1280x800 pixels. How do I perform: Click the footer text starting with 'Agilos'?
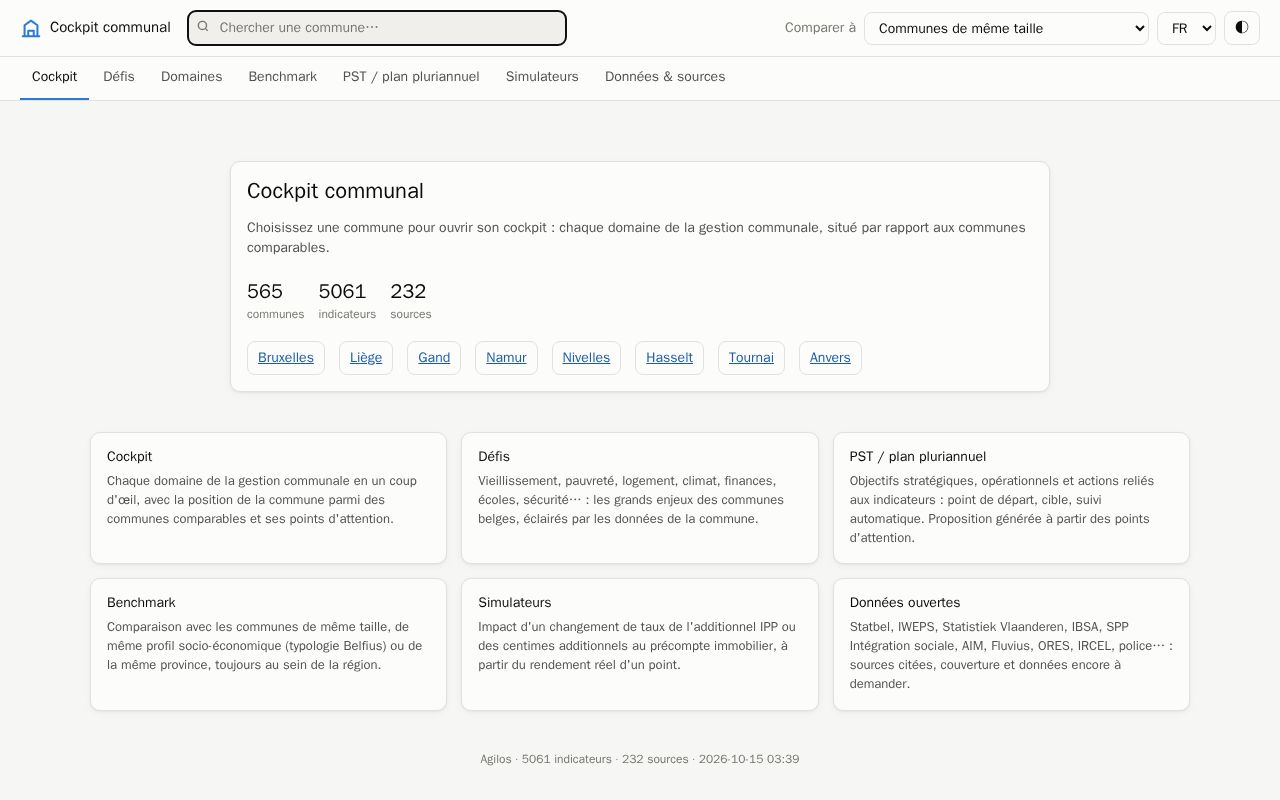pyautogui.click(x=640, y=759)
